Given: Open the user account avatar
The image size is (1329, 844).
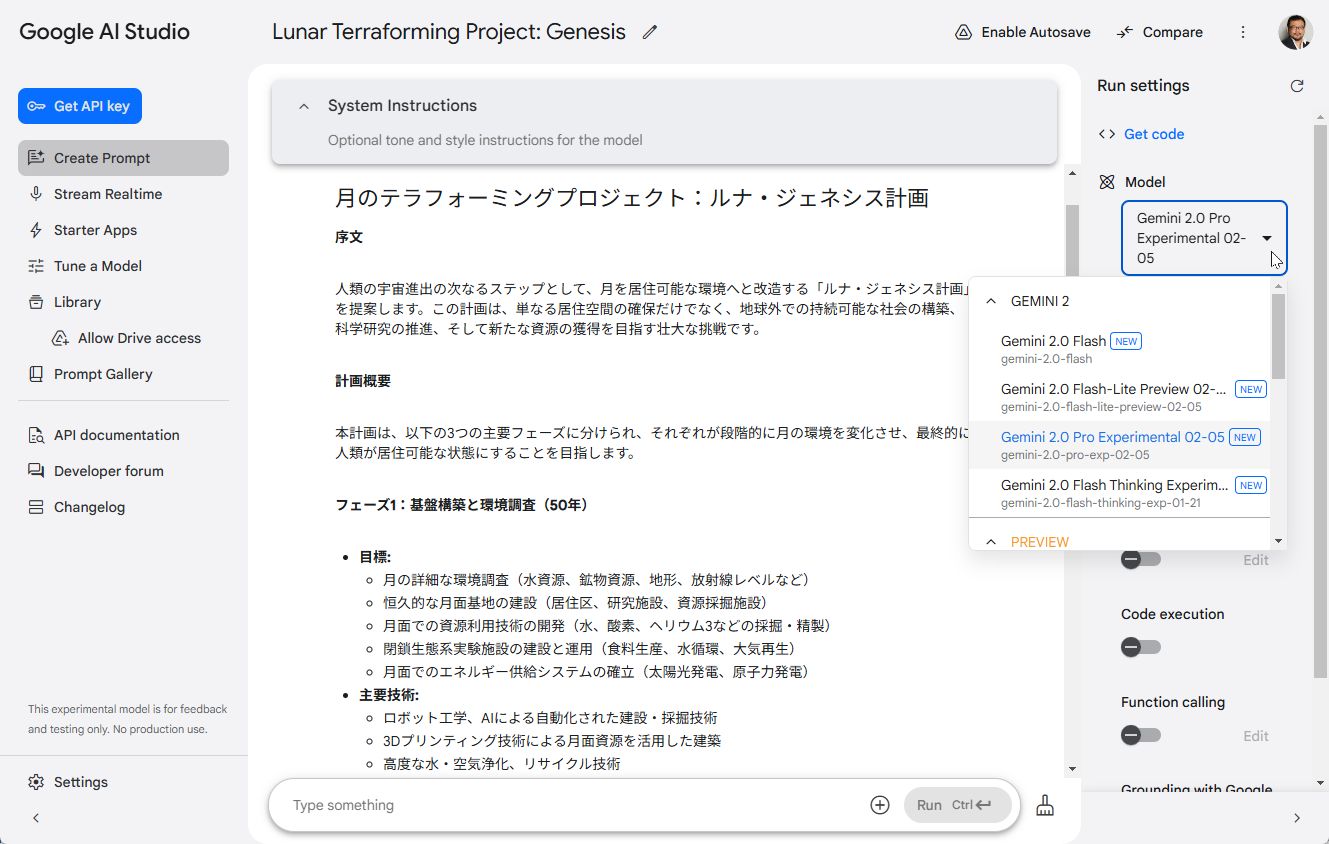Looking at the screenshot, I should click(1296, 32).
